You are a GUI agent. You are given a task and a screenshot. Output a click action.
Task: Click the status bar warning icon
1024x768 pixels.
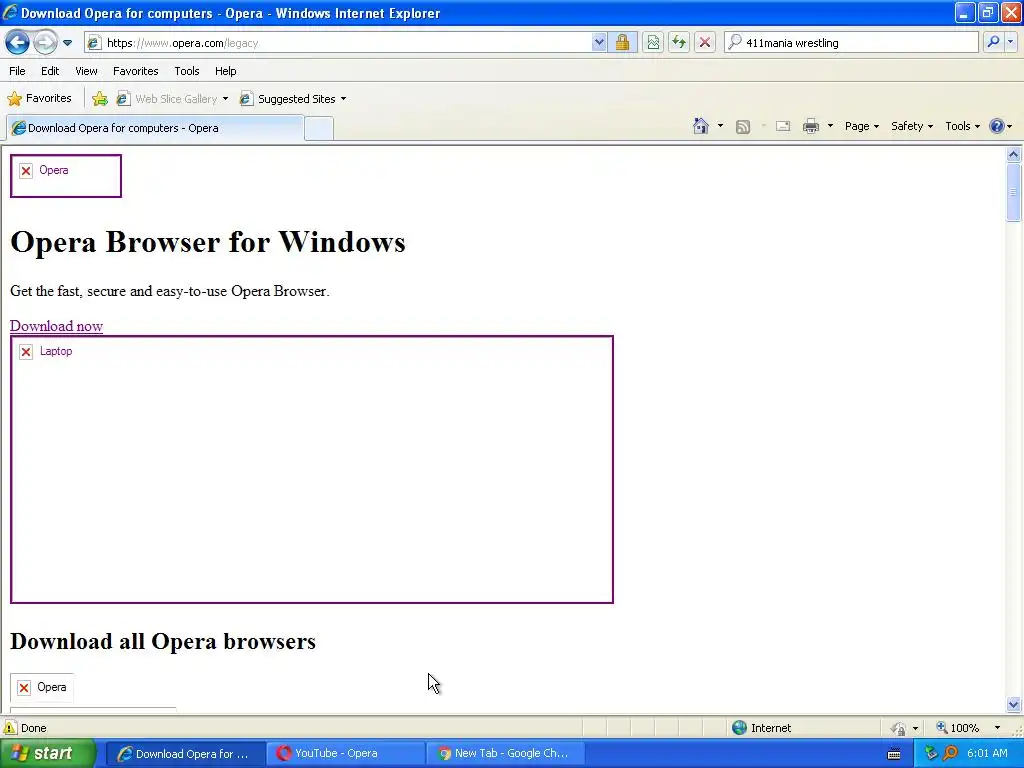tap(9, 728)
